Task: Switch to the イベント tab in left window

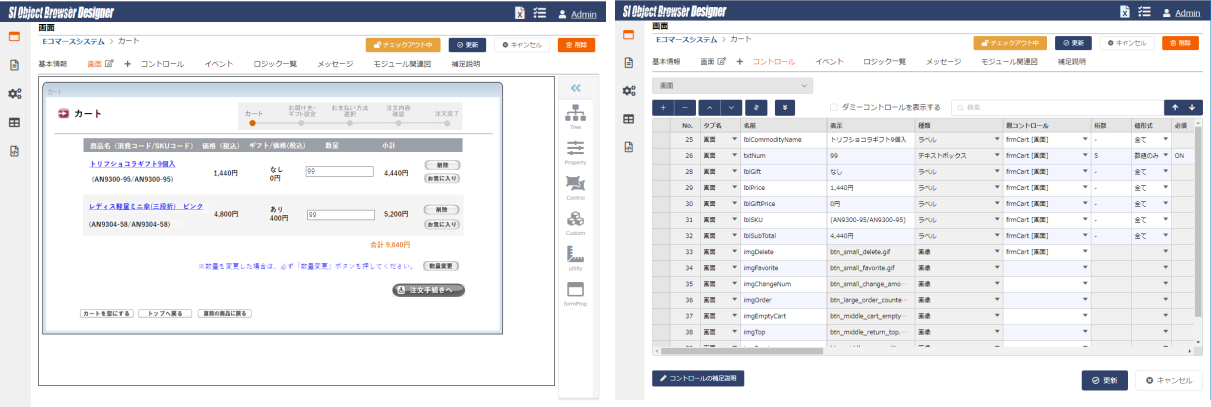Action: click(x=219, y=64)
